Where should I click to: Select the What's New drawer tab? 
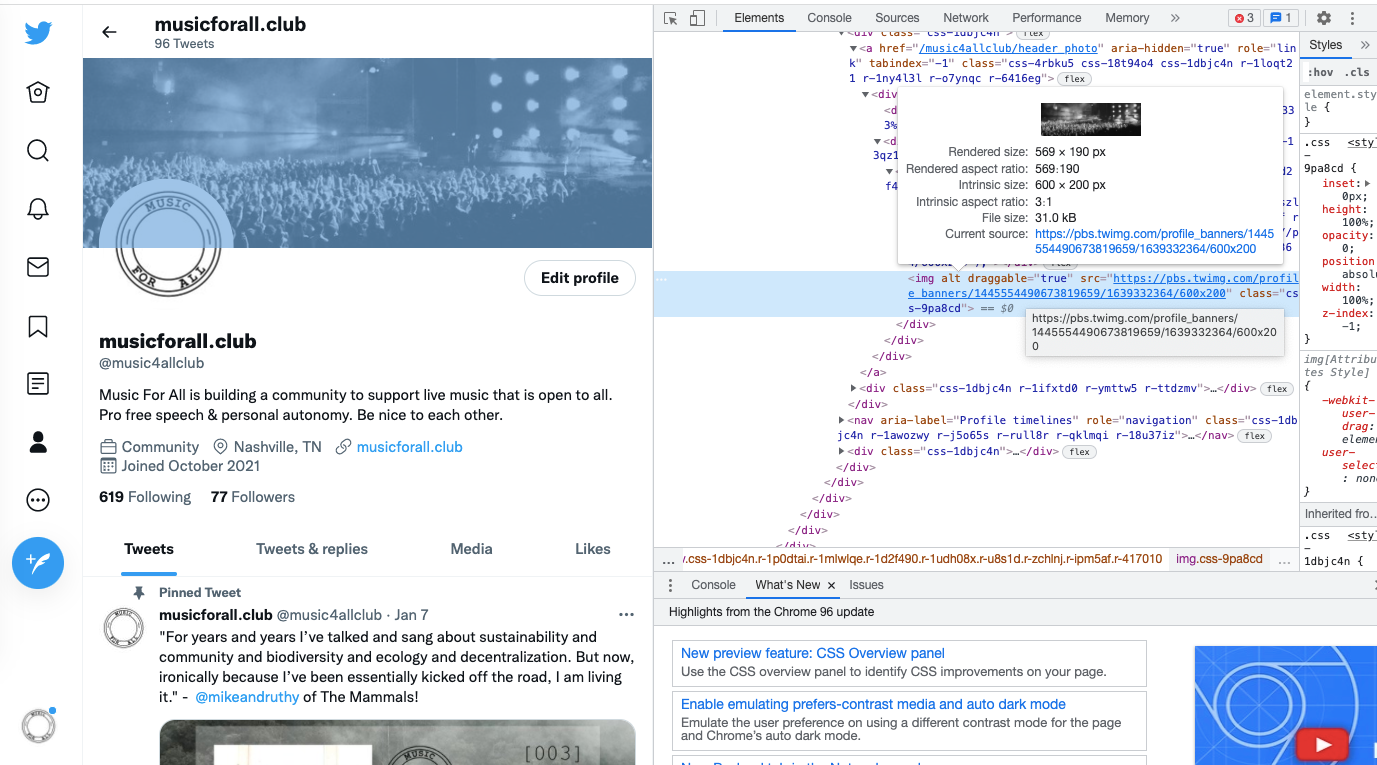[x=787, y=585]
